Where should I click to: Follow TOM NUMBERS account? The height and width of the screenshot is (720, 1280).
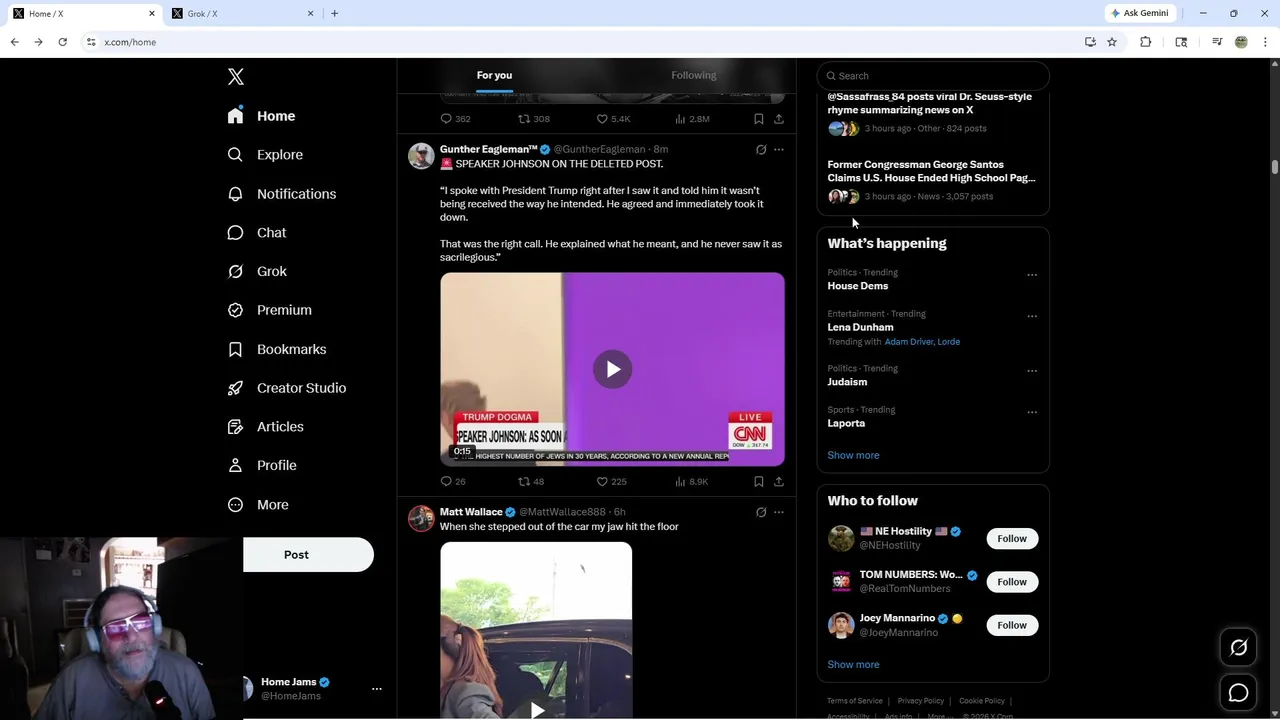point(1012,582)
